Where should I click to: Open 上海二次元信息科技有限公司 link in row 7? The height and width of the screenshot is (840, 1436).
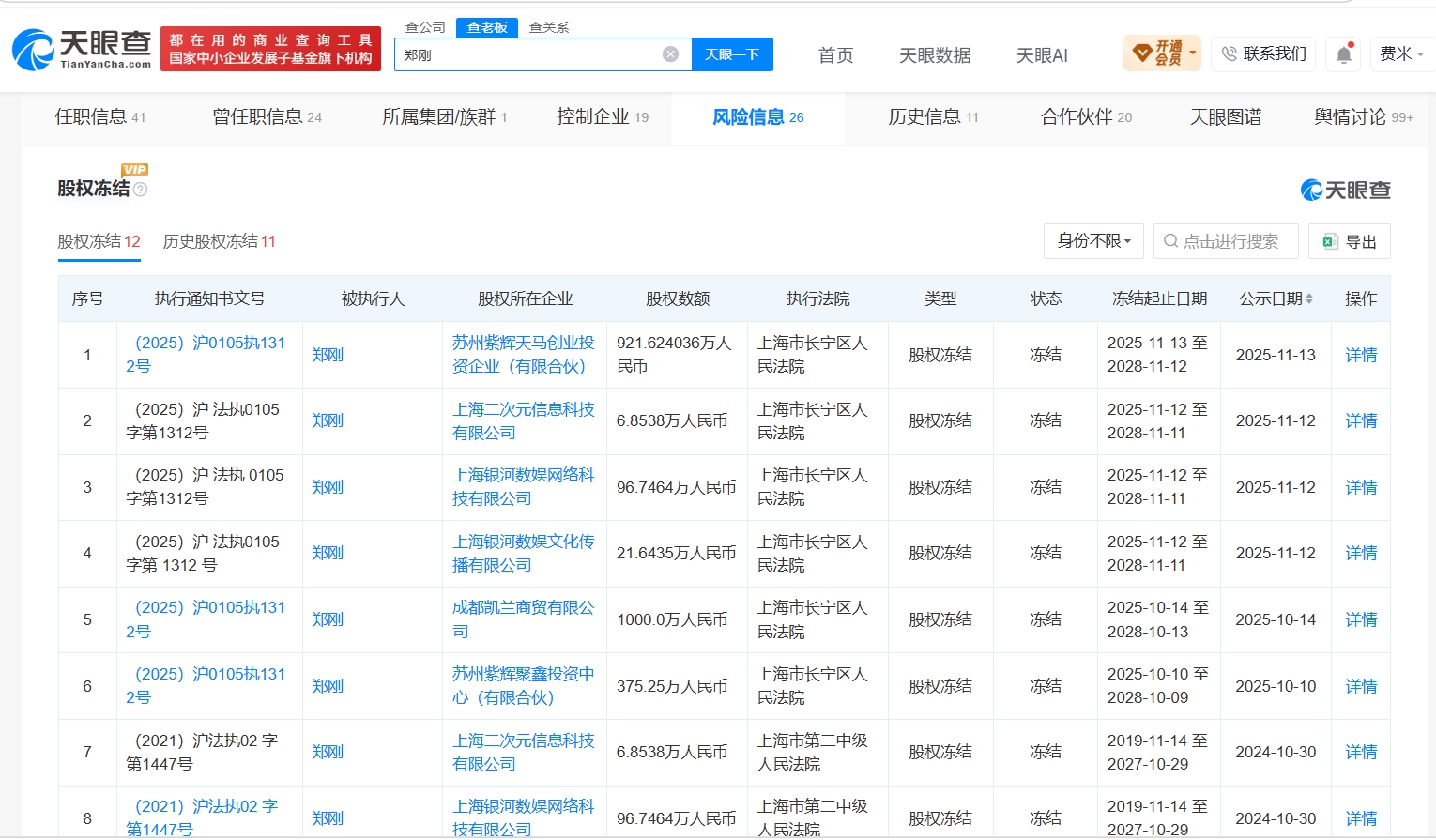524,752
